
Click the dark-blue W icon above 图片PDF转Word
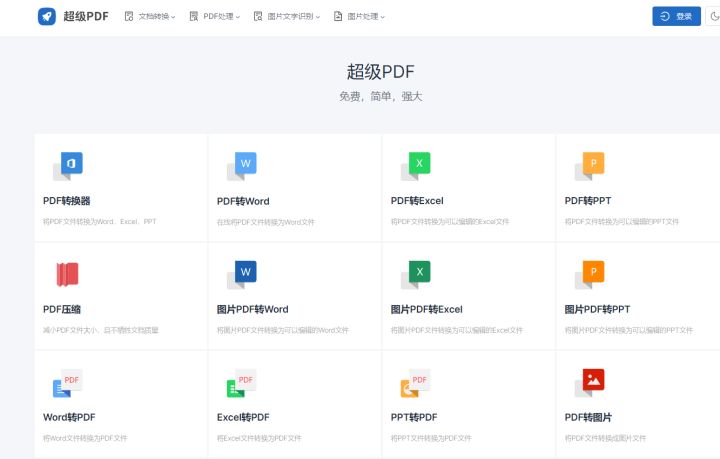tap(242, 275)
